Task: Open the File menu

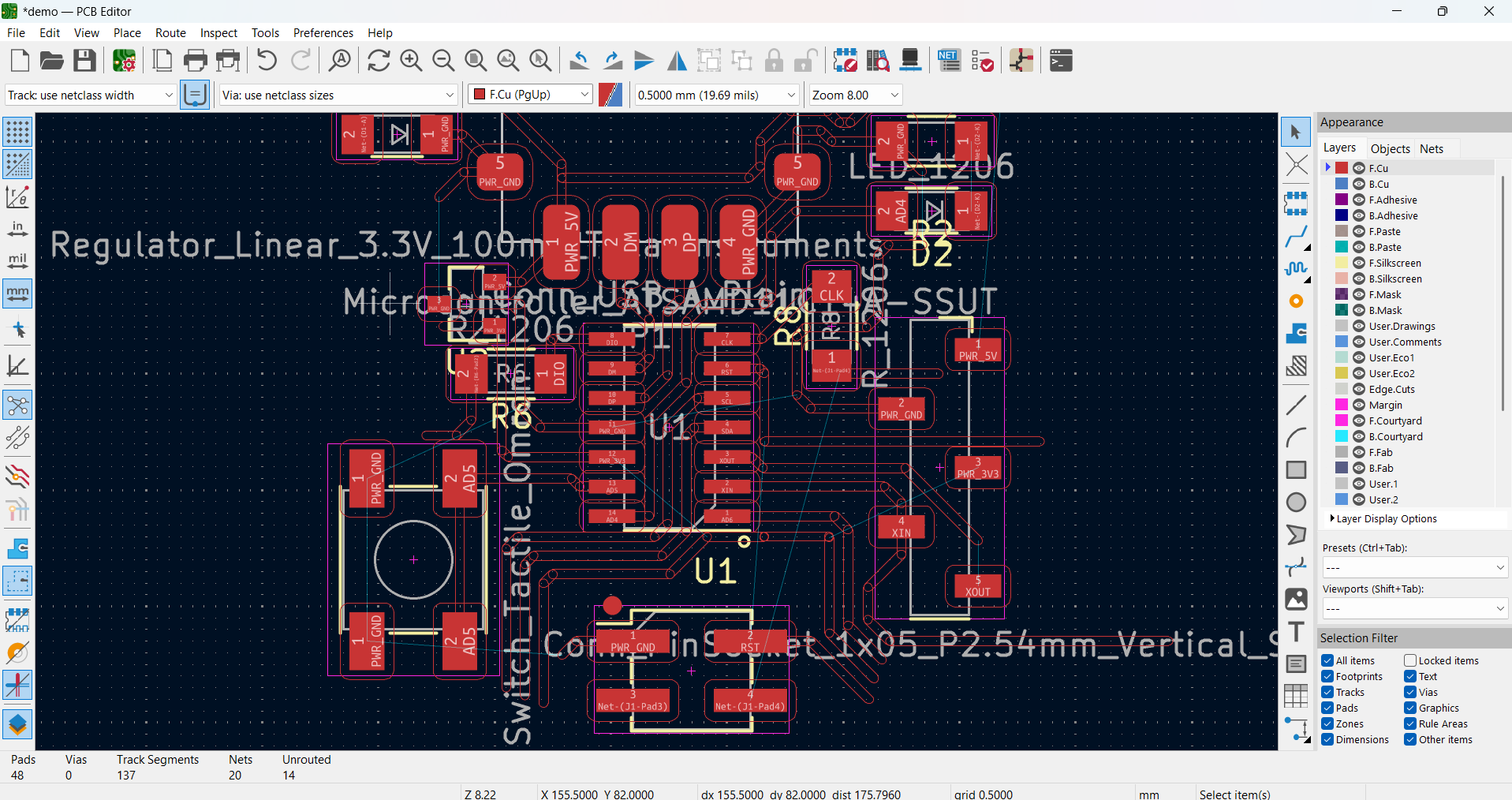Action: click(16, 32)
